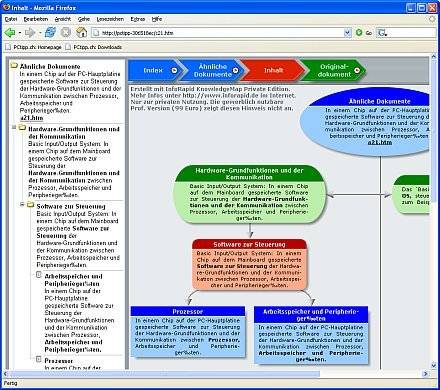Click the horizontal scrollbar at page bottom
This screenshot has width=440, height=390.
click(216, 374)
